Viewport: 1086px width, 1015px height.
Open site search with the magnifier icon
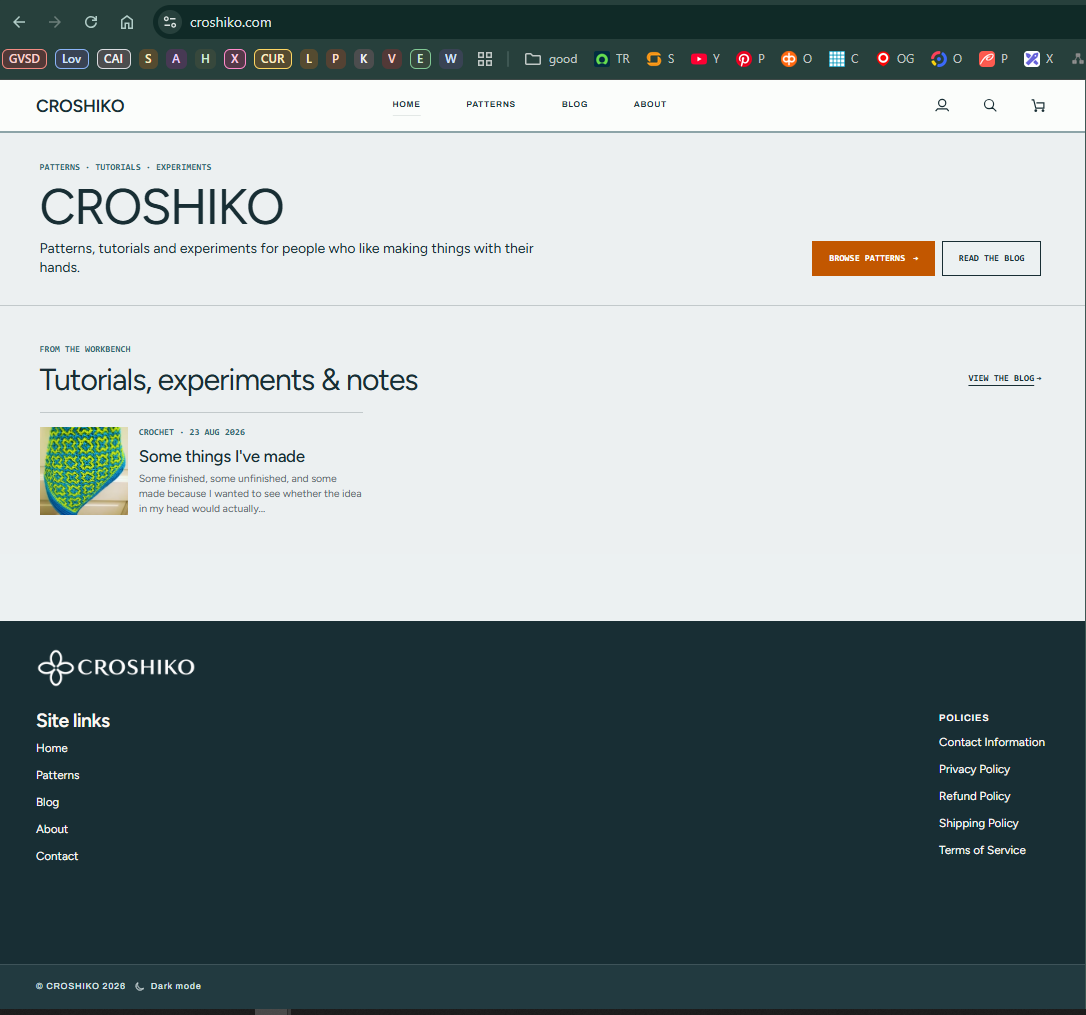click(x=990, y=105)
